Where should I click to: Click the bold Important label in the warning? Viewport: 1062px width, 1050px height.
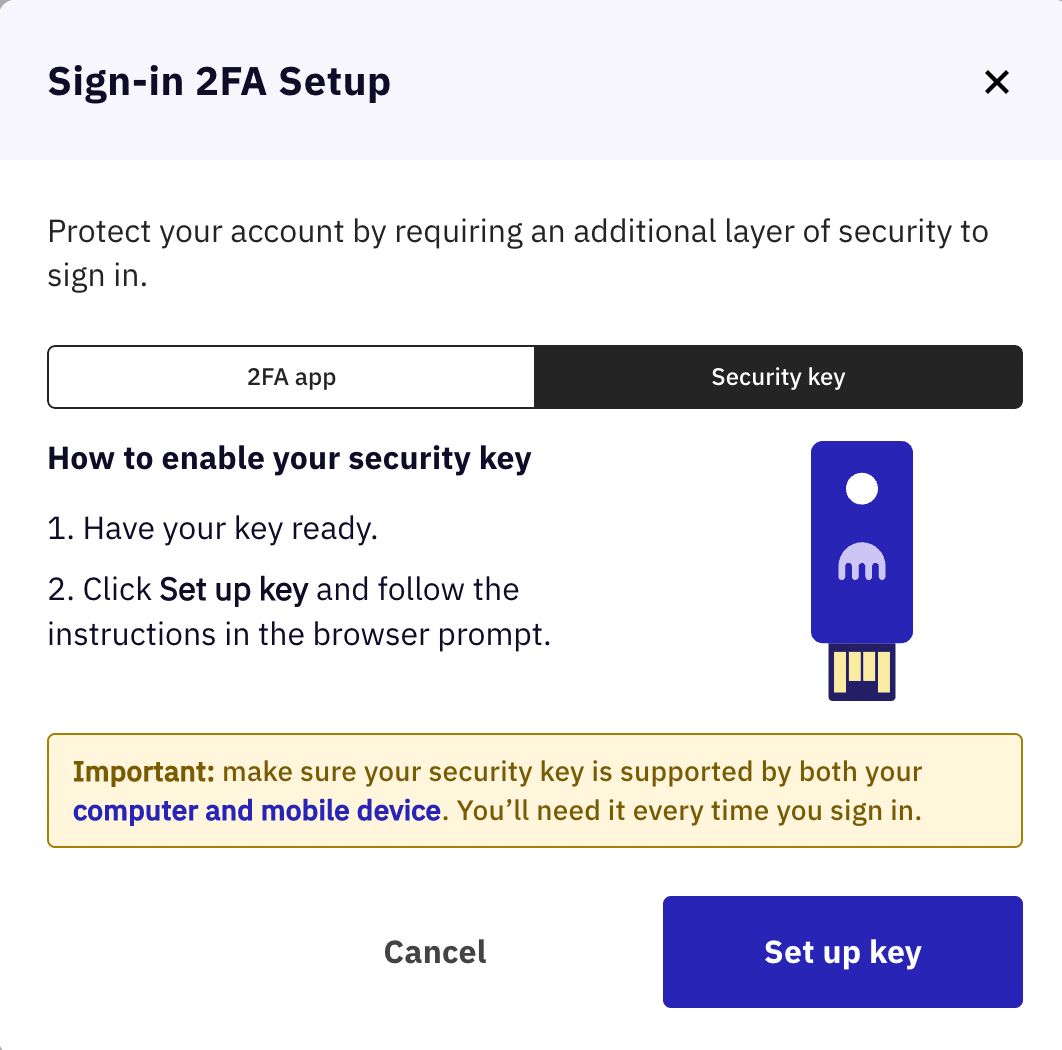(144, 772)
